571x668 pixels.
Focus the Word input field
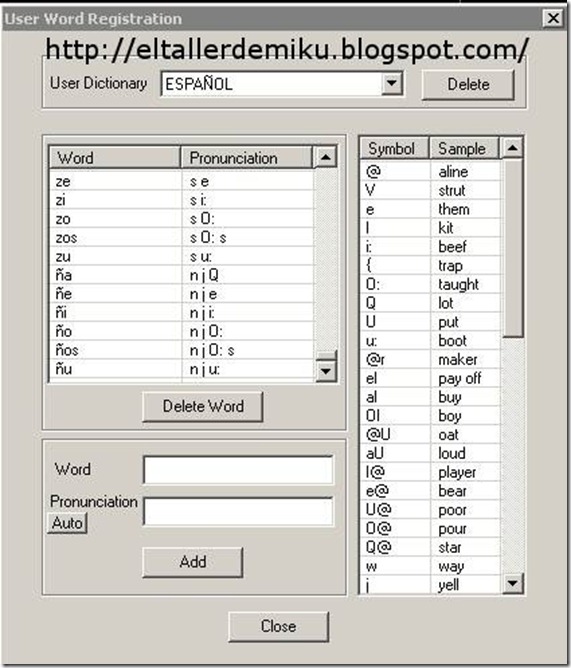coord(238,470)
